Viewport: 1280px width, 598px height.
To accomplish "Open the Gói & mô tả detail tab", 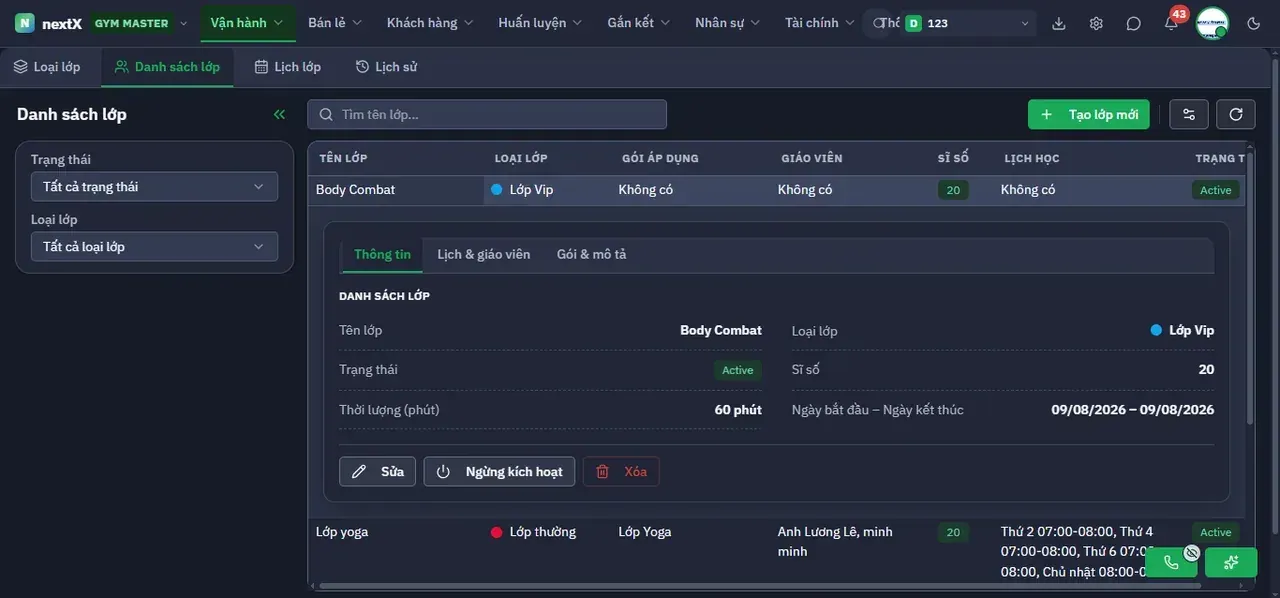I will 592,254.
